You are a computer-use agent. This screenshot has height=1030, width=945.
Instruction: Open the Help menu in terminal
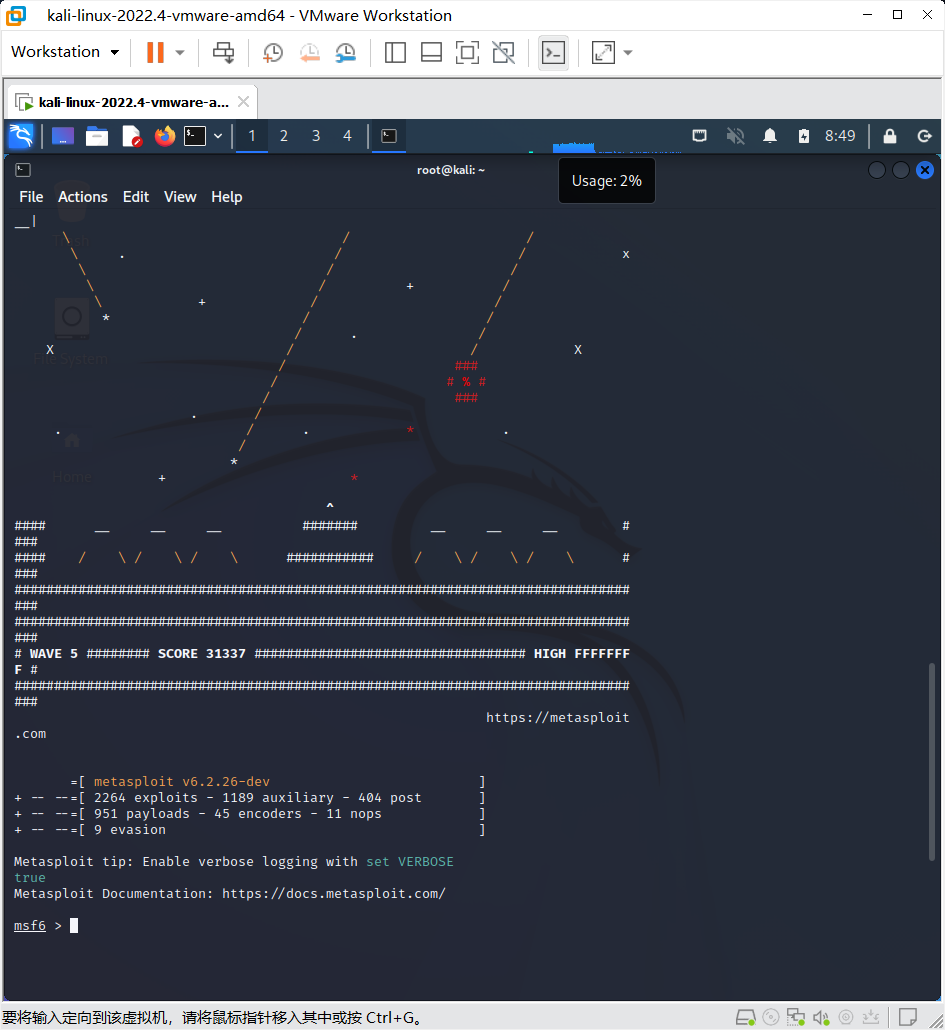(227, 197)
